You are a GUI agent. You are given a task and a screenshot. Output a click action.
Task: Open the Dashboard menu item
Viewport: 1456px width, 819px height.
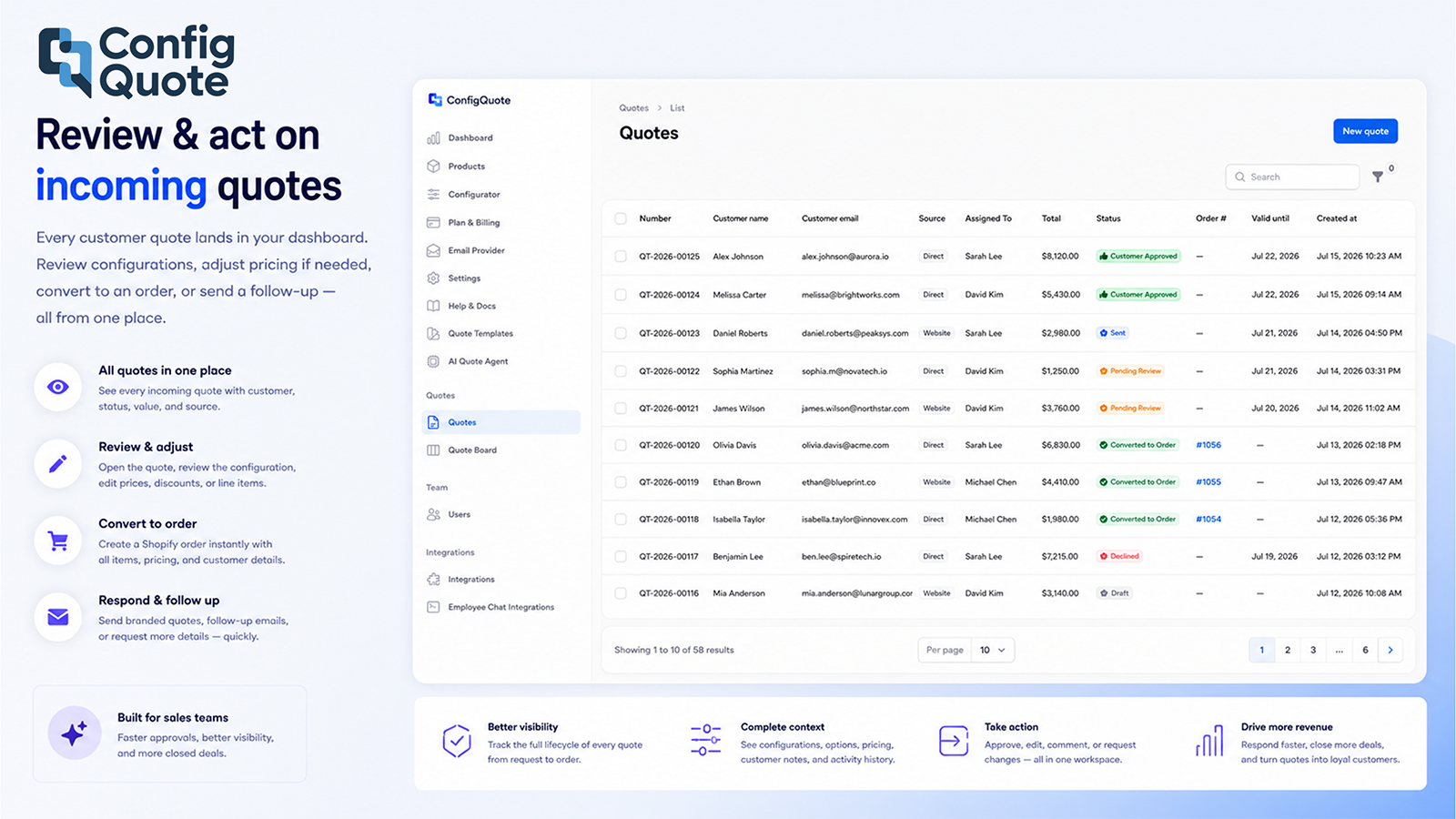click(470, 138)
